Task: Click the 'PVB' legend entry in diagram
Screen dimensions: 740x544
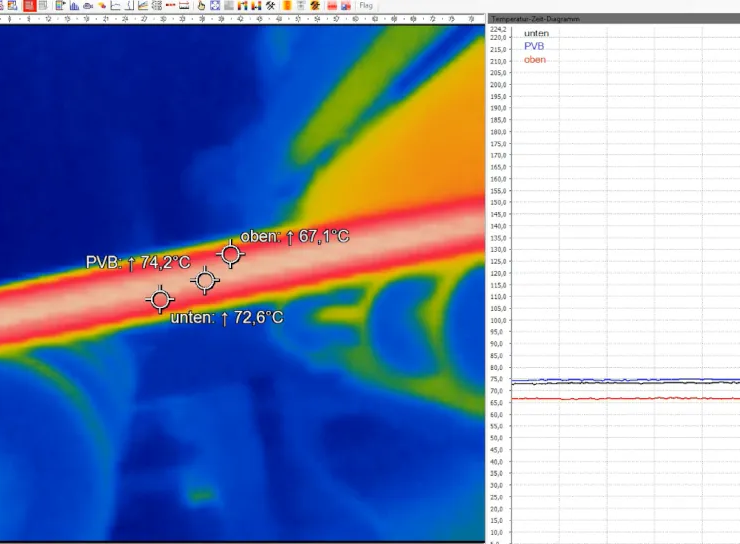Action: 535,47
